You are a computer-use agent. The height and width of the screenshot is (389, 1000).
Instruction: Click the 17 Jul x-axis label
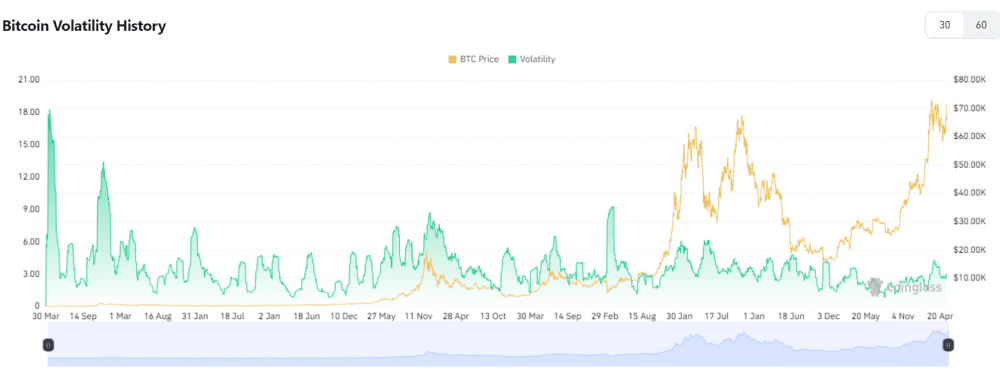[716, 316]
